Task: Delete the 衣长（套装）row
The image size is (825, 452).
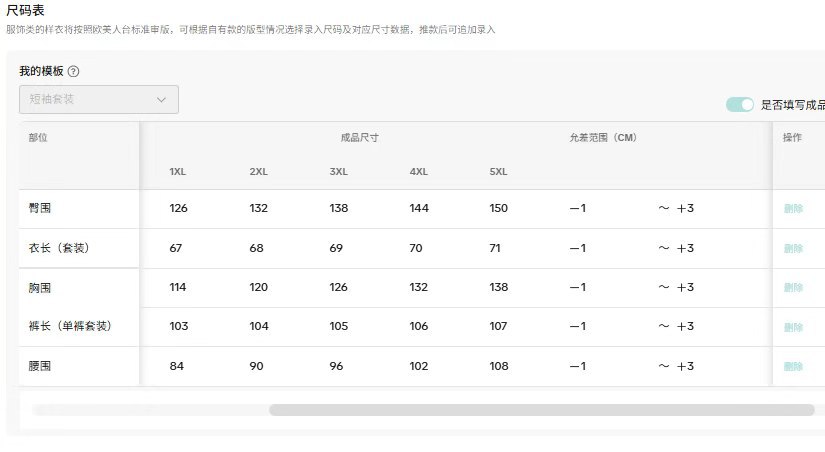Action: pyautogui.click(x=793, y=248)
